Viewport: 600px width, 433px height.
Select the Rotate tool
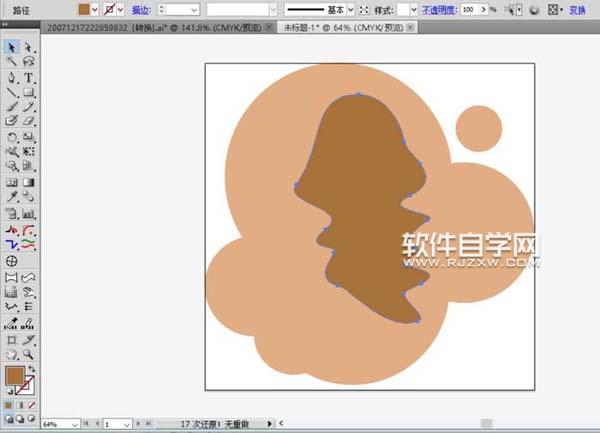pos(11,137)
